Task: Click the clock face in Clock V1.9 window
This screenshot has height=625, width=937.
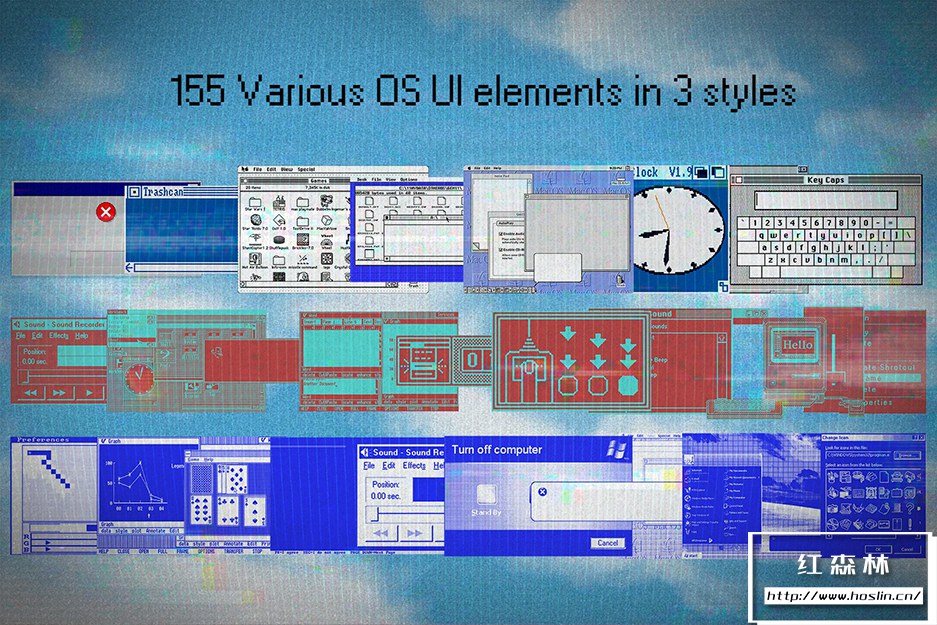Action: click(x=678, y=230)
